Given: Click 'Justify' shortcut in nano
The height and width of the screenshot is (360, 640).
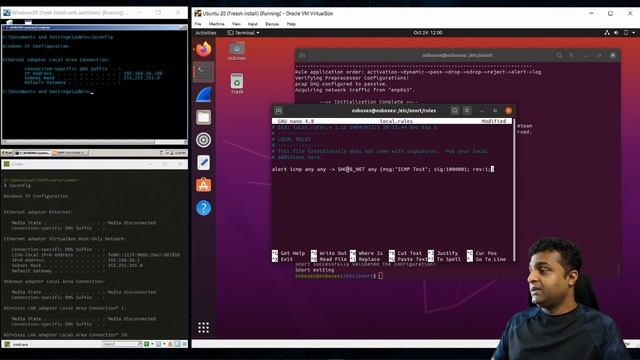Looking at the screenshot, I should 443,253.
